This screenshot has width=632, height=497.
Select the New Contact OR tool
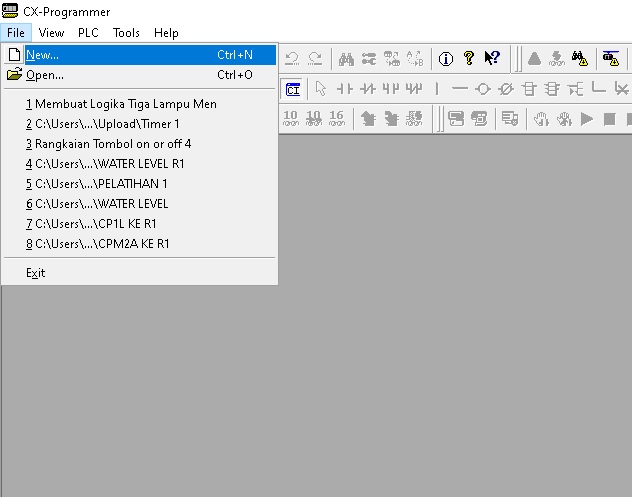(x=391, y=89)
